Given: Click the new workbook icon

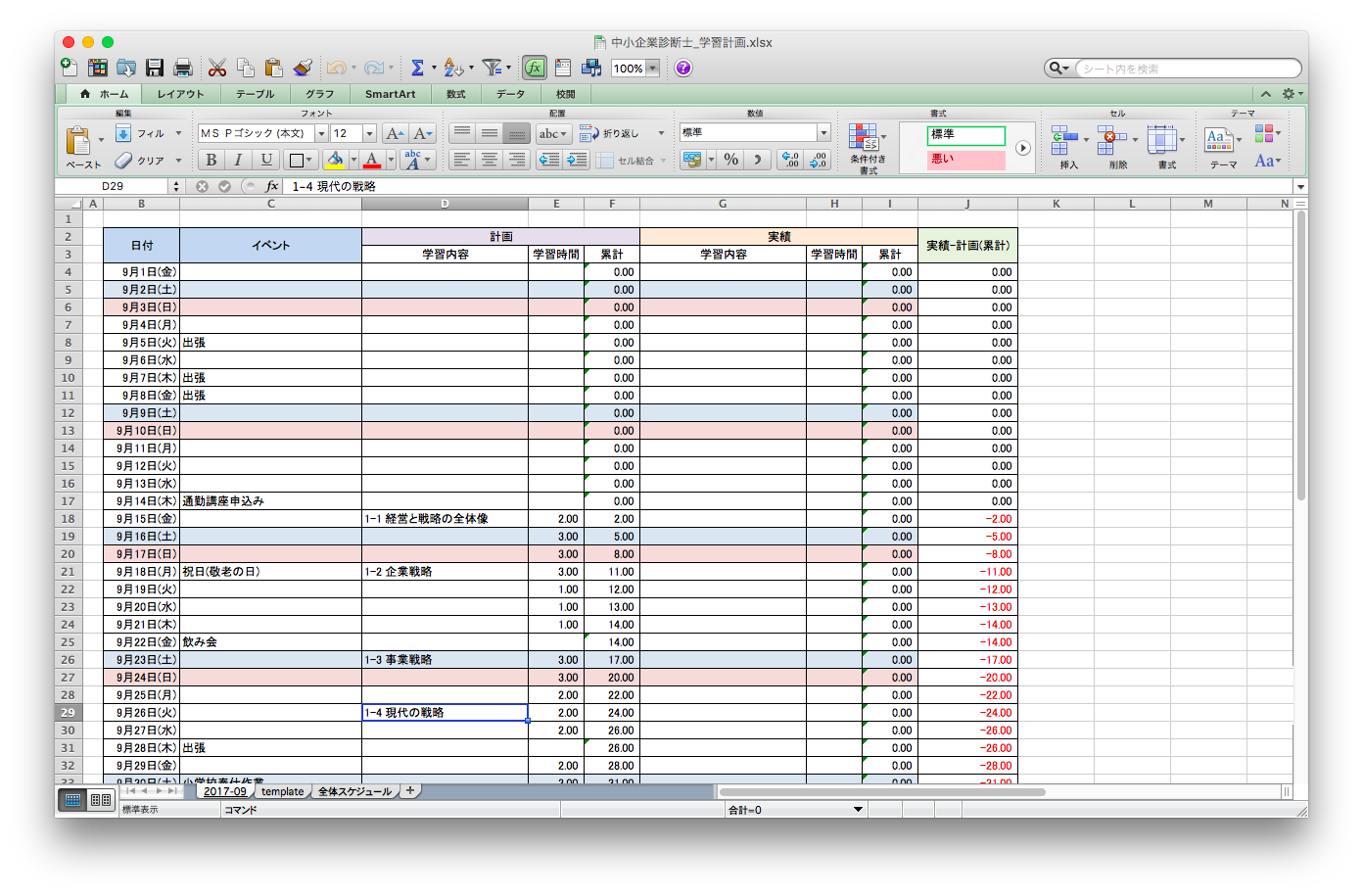Looking at the screenshot, I should point(70,68).
